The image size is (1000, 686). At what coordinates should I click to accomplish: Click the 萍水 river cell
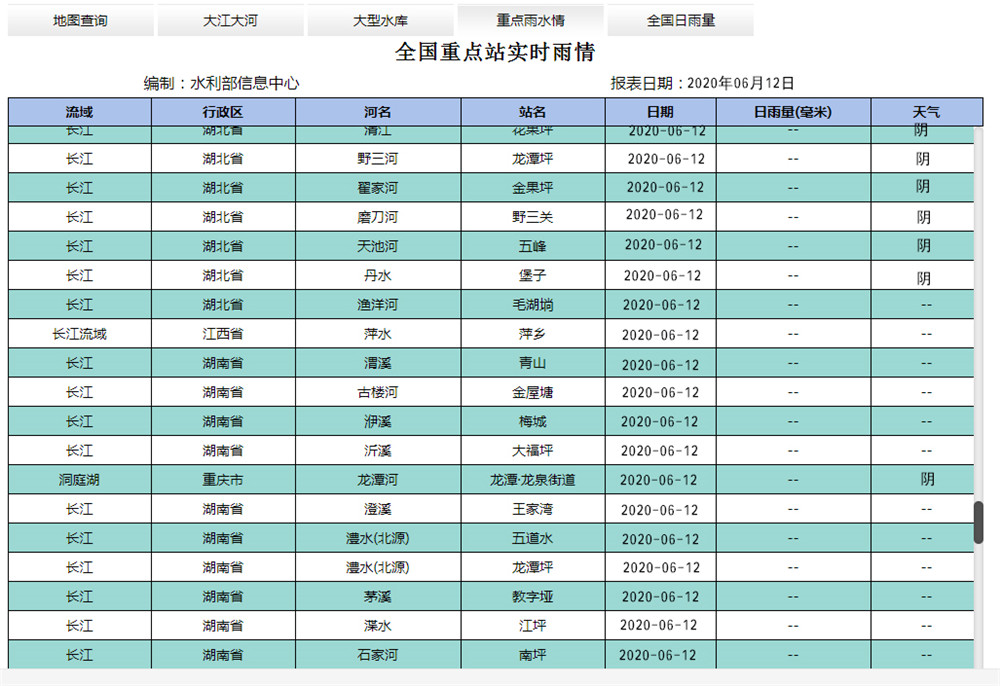point(378,334)
